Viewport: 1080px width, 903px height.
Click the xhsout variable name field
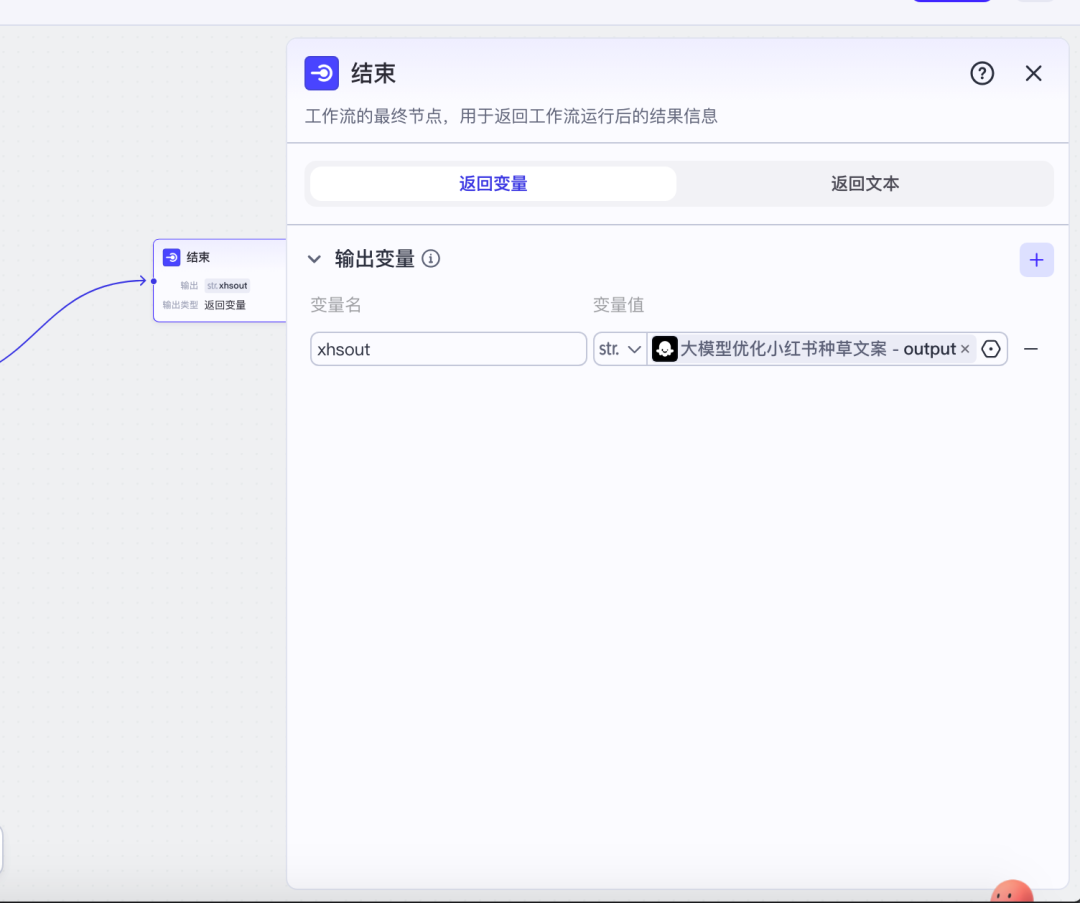pos(448,349)
